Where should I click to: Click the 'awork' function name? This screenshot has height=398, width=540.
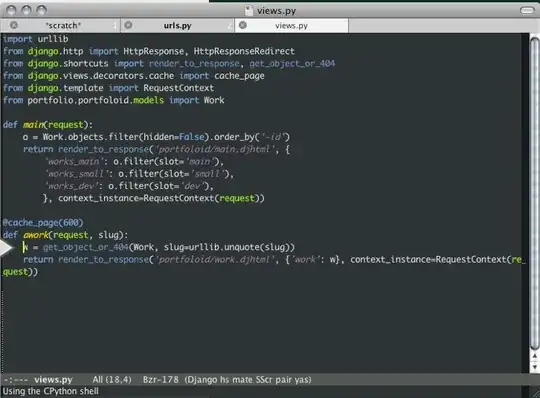pyautogui.click(x=36, y=235)
